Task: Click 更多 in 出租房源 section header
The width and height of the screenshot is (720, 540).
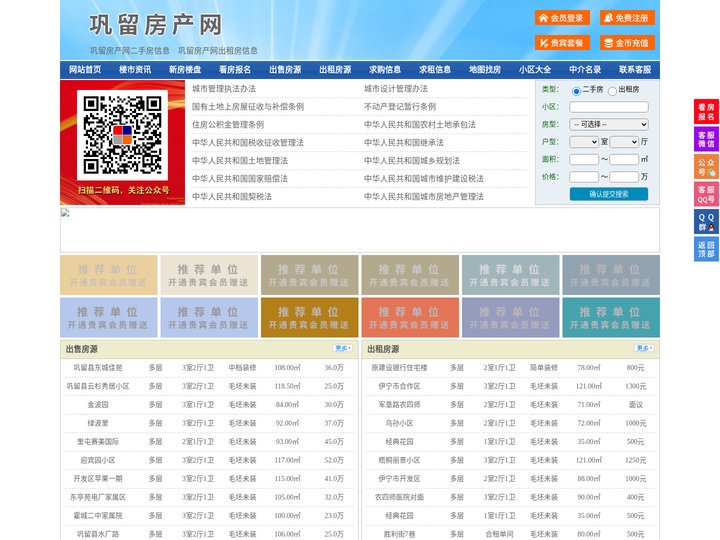Action: (x=644, y=349)
